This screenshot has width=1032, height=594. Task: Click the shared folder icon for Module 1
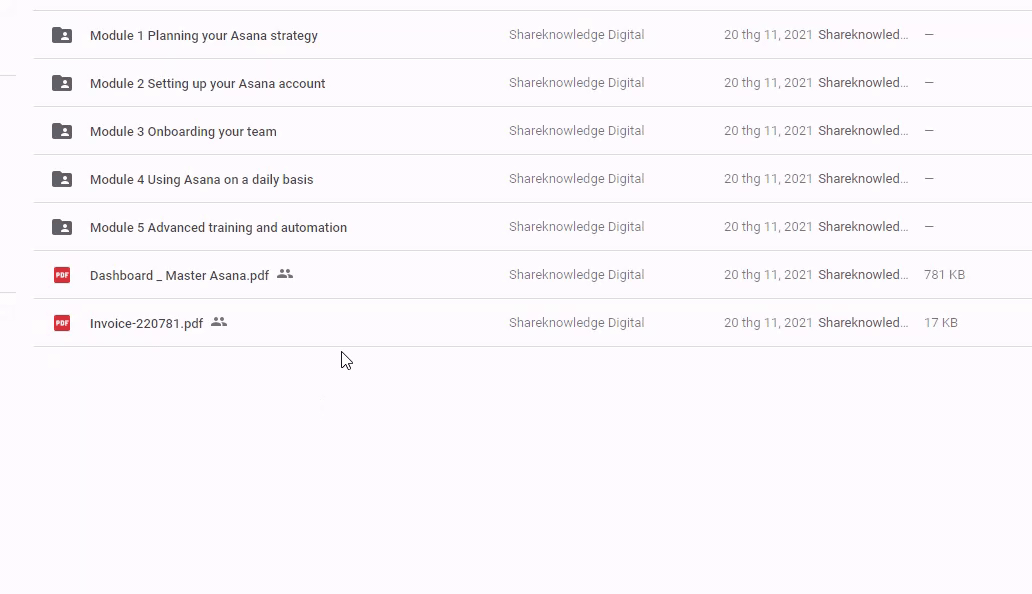(62, 35)
